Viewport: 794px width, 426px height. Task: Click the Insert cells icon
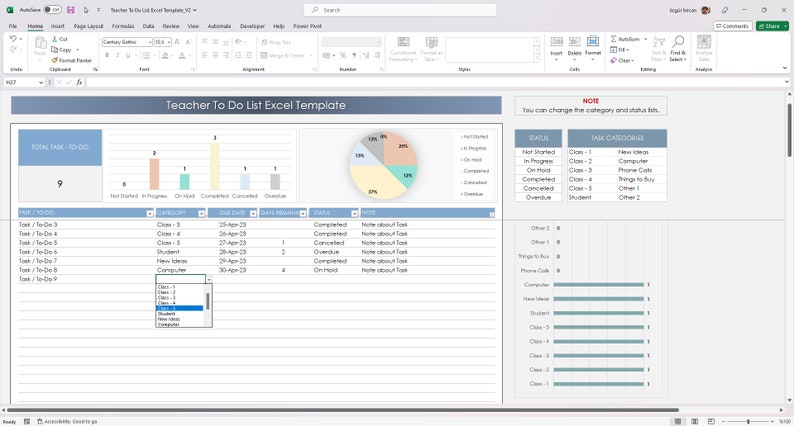(557, 42)
